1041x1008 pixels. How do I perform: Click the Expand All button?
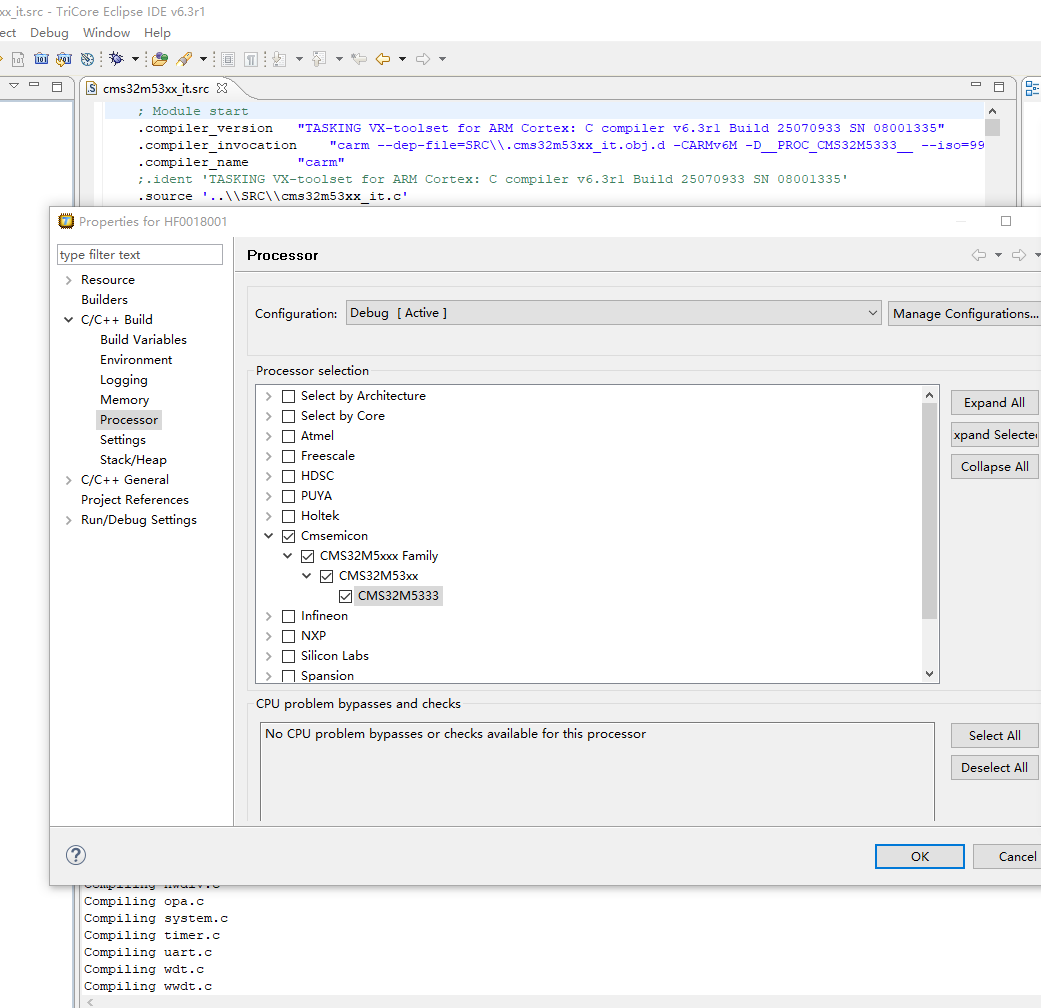point(994,402)
